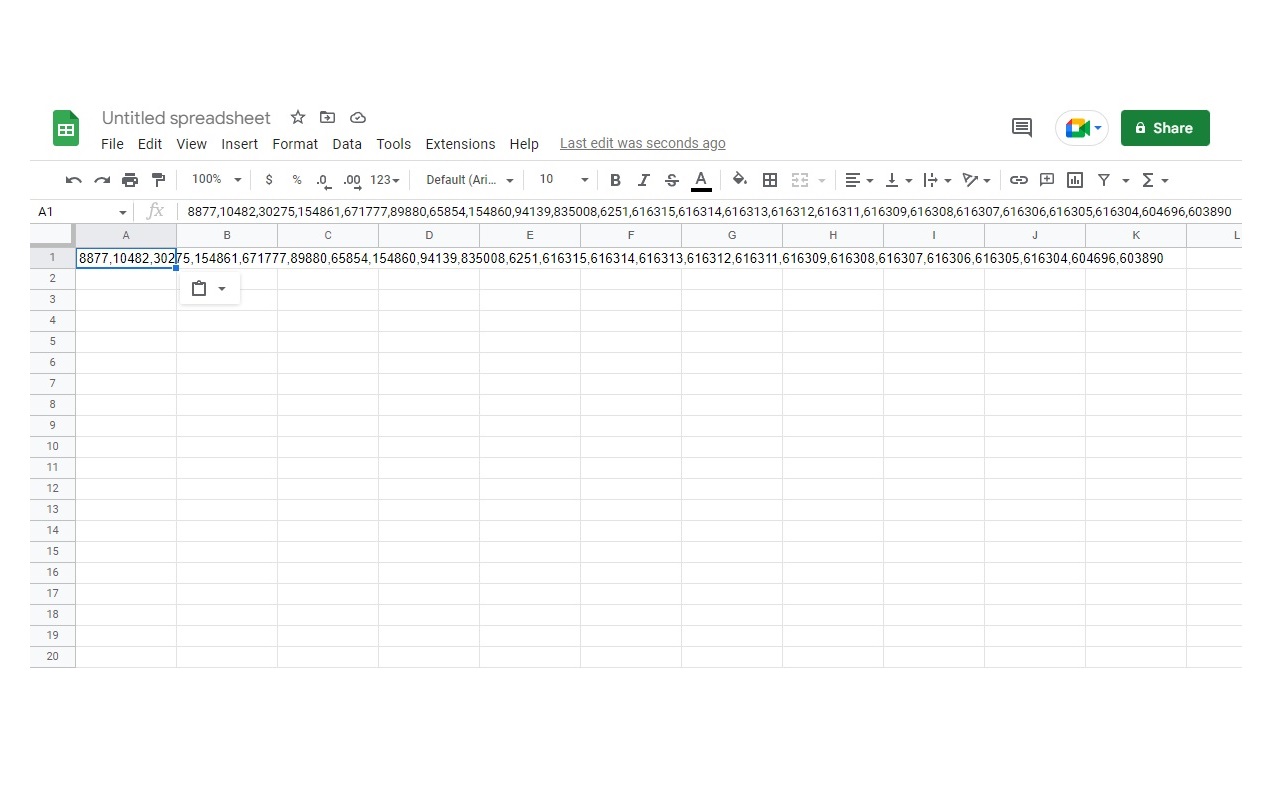
Task: Insert a comment from the toolbar
Action: coord(1047,180)
